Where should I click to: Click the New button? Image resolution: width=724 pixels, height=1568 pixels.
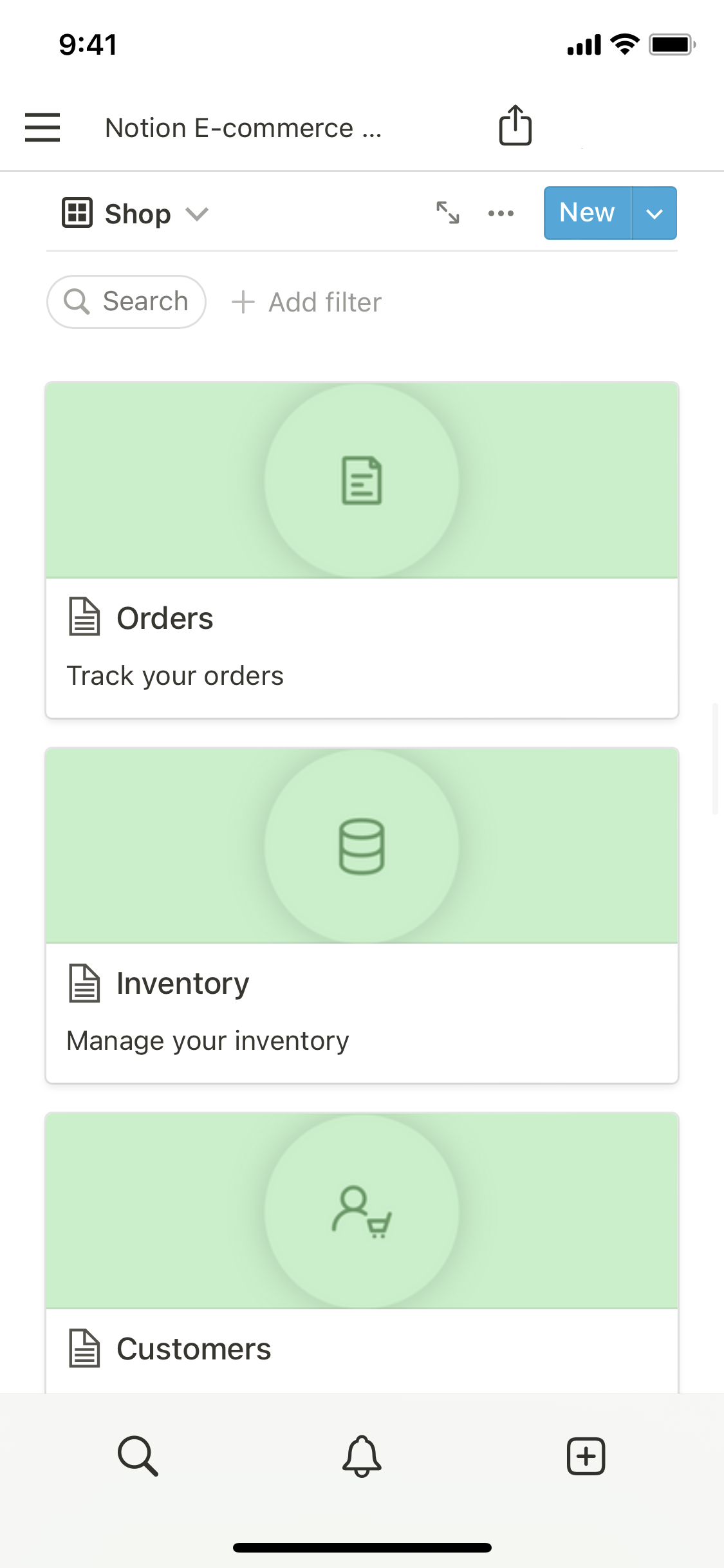coord(587,213)
